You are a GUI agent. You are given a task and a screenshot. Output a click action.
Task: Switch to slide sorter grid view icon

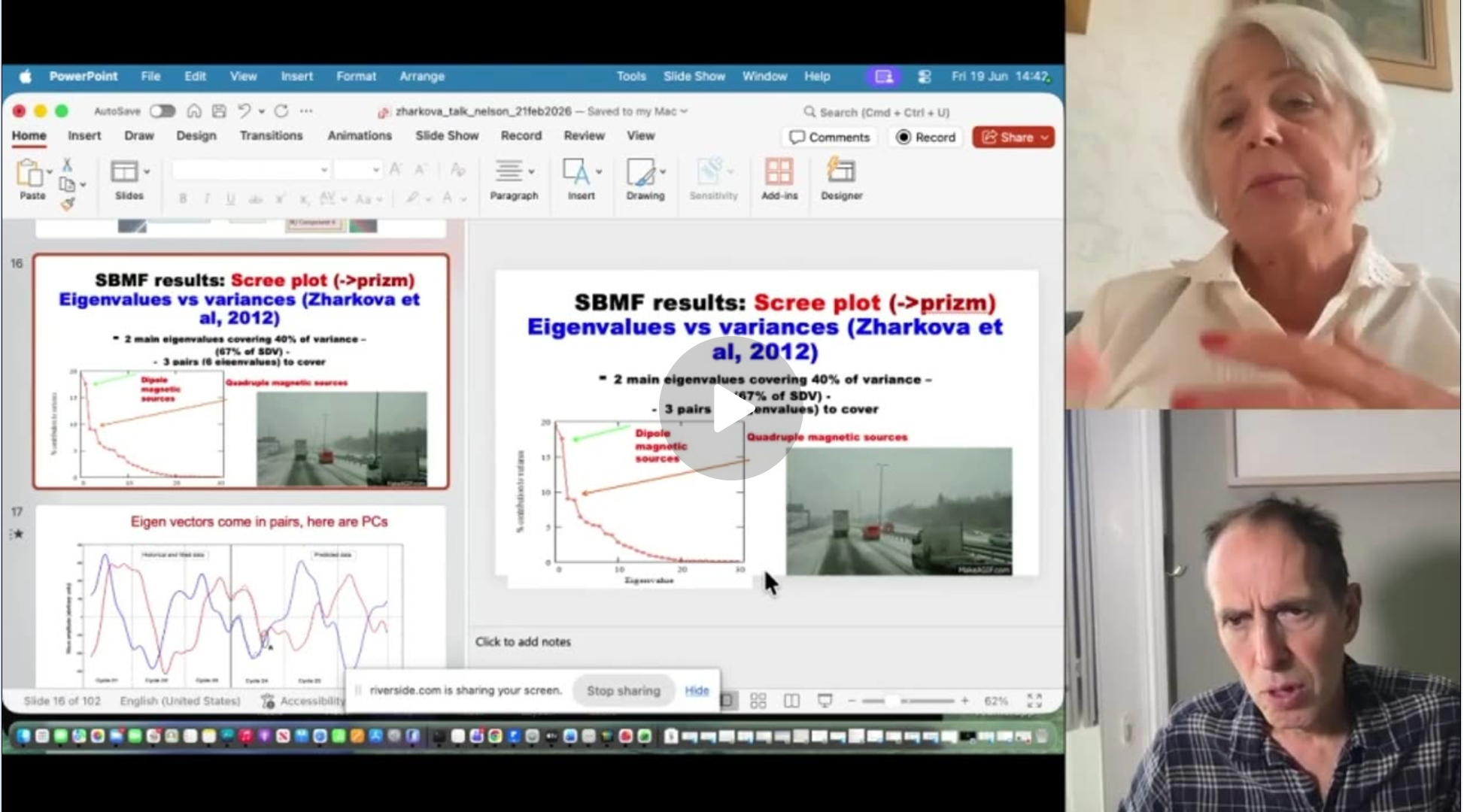pos(758,701)
